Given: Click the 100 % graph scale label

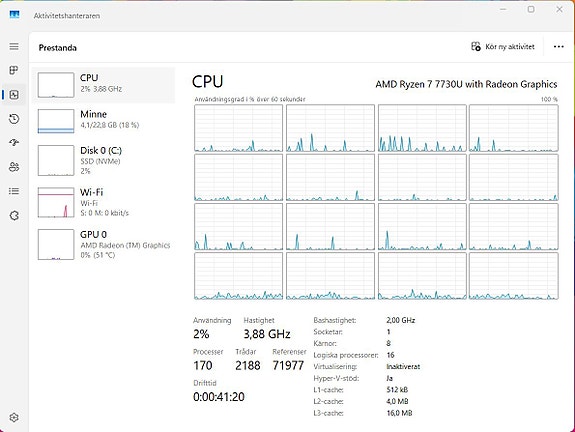Looking at the screenshot, I should tap(549, 99).
